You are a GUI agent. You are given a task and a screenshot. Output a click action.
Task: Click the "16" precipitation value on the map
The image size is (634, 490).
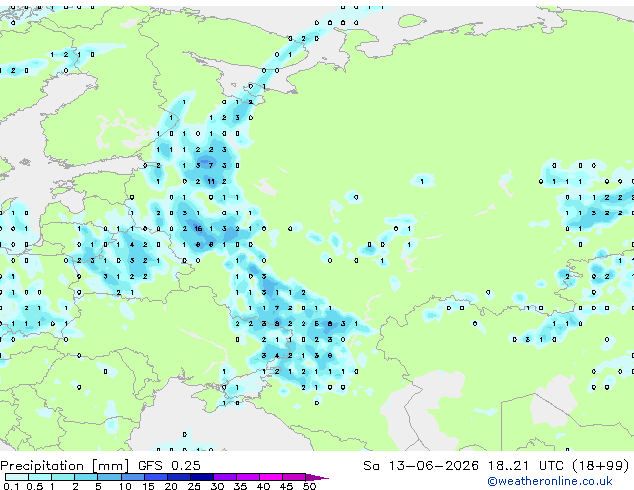[198, 229]
